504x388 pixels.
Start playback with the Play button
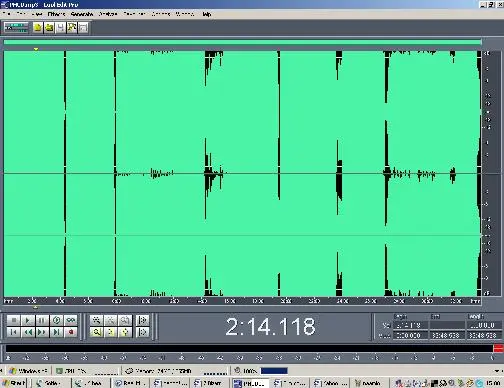tap(28, 320)
